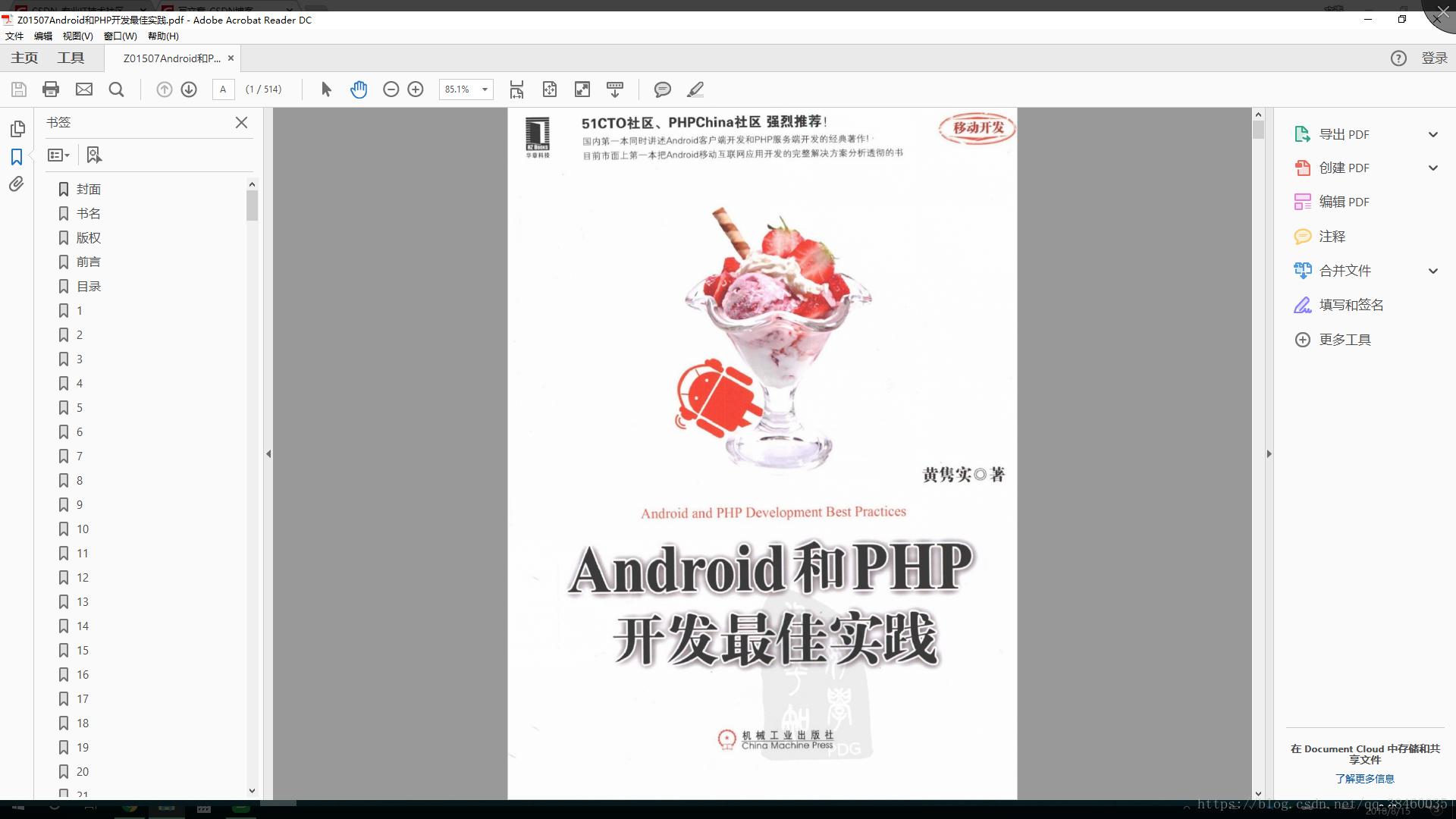Open the 视图(V) menu
The height and width of the screenshot is (819, 1456).
(77, 36)
